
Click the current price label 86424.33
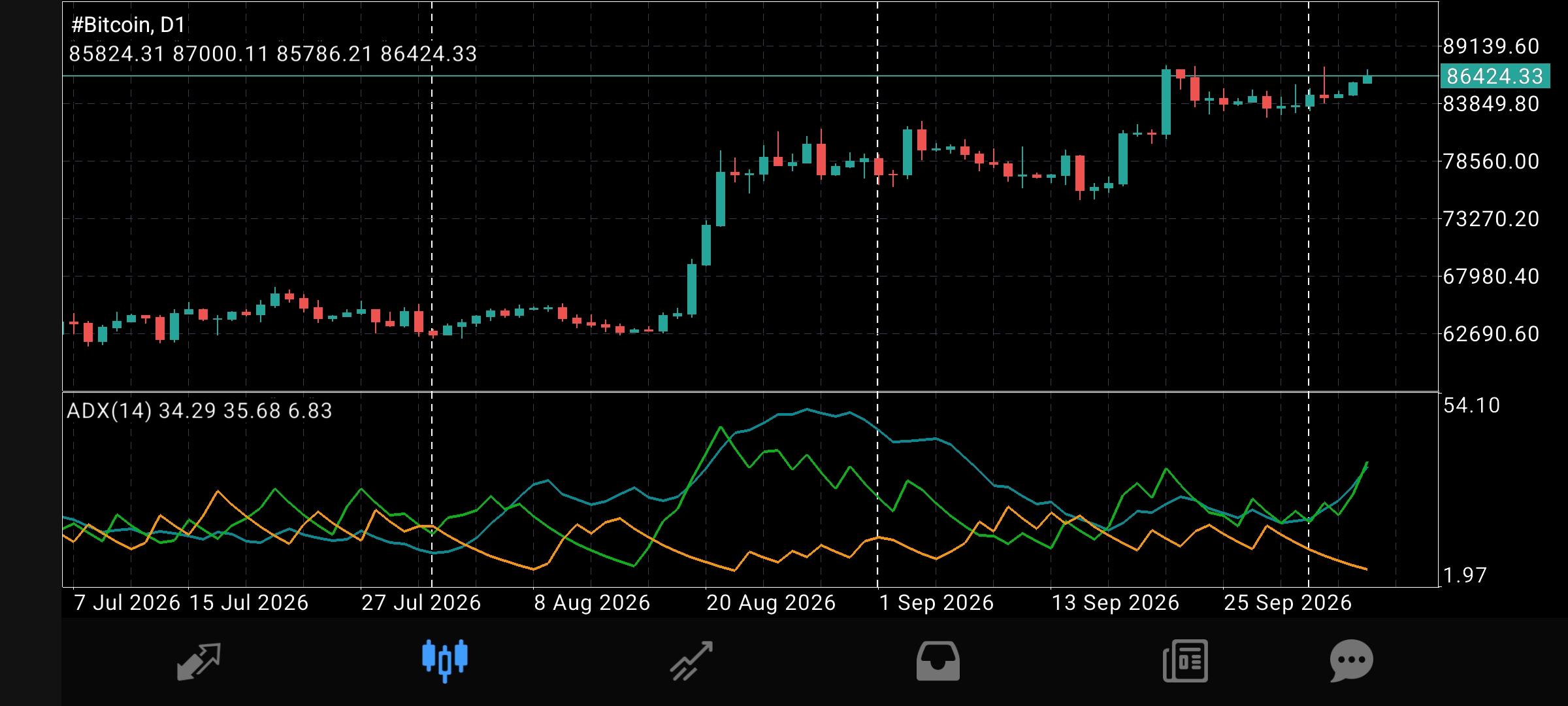tap(1495, 76)
